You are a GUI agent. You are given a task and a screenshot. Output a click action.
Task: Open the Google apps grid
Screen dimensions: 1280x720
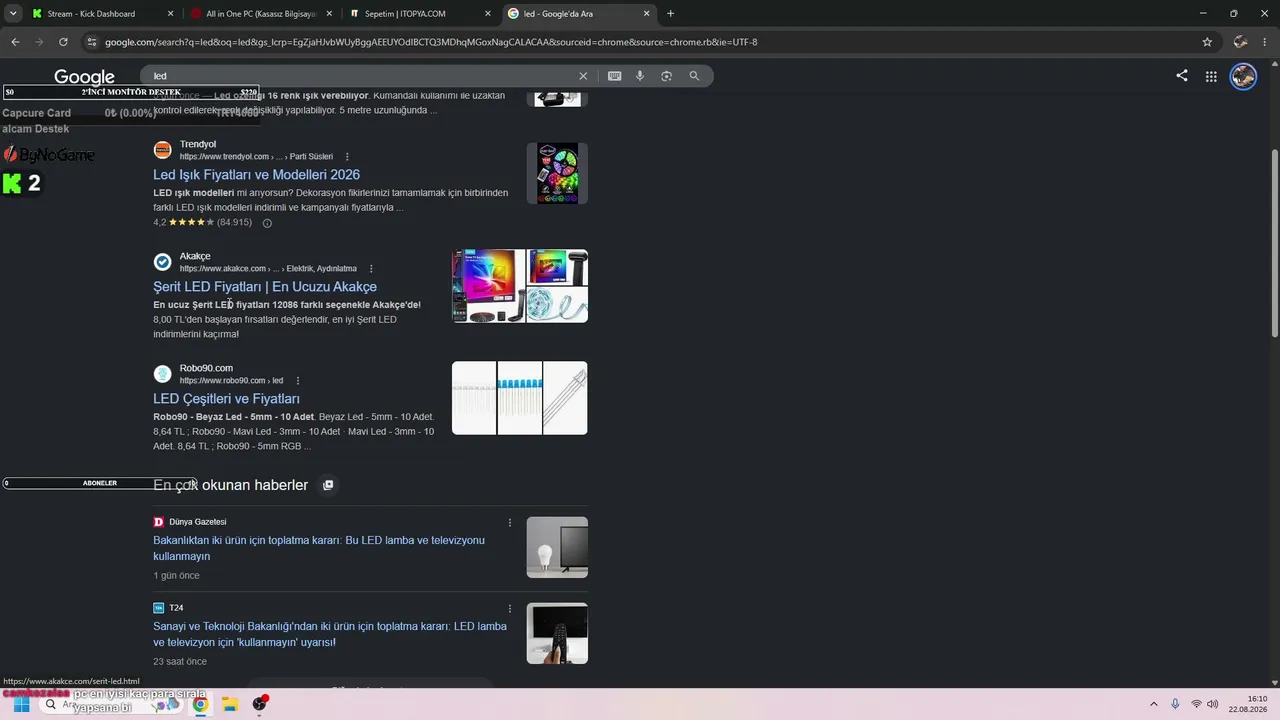tap(1211, 76)
